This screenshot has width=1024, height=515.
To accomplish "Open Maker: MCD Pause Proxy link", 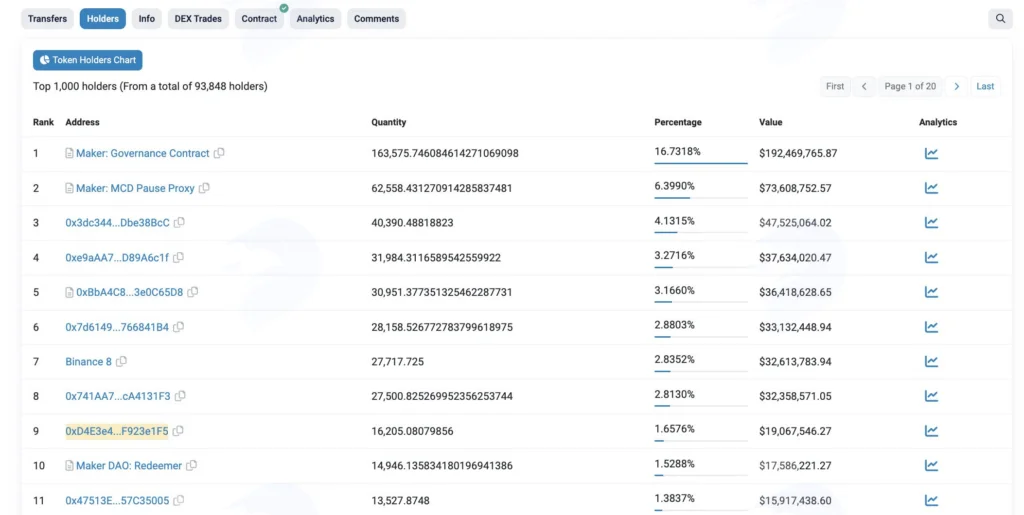I will [x=135, y=188].
